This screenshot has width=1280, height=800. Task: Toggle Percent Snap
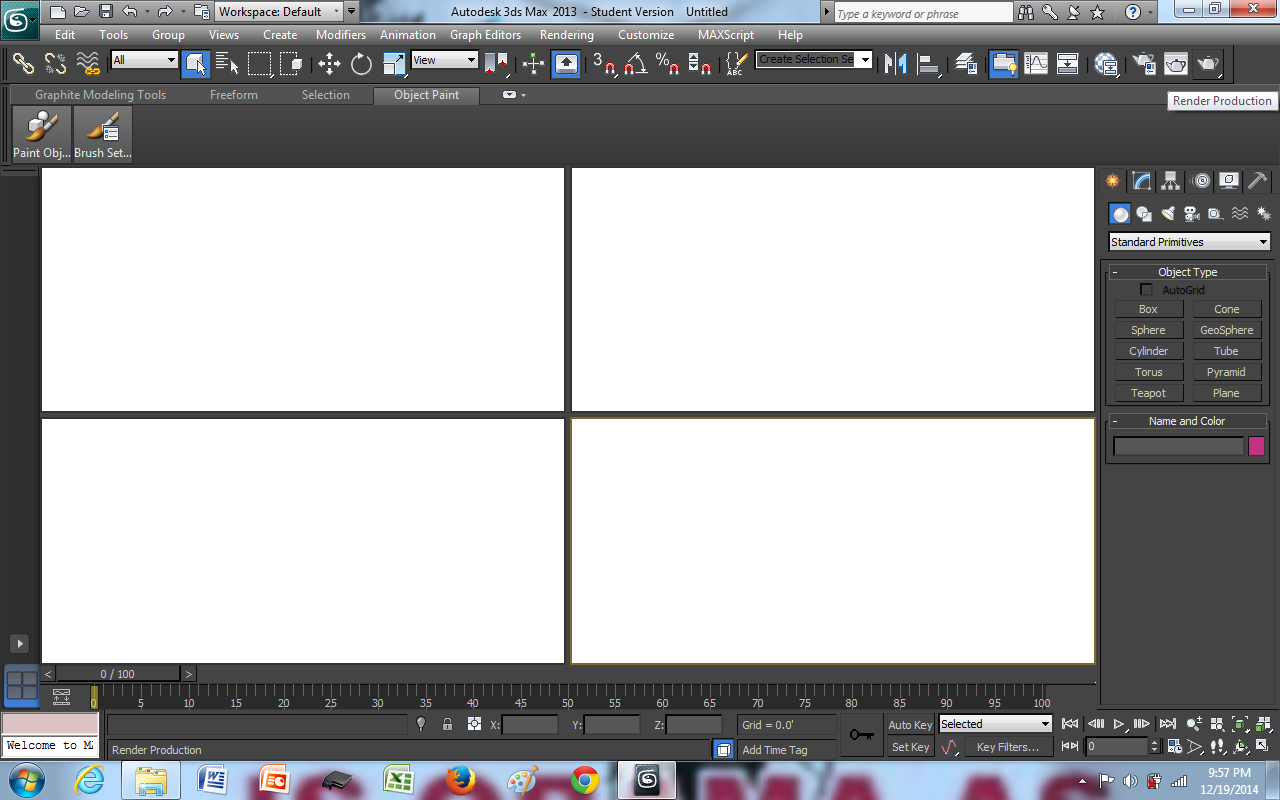point(668,64)
